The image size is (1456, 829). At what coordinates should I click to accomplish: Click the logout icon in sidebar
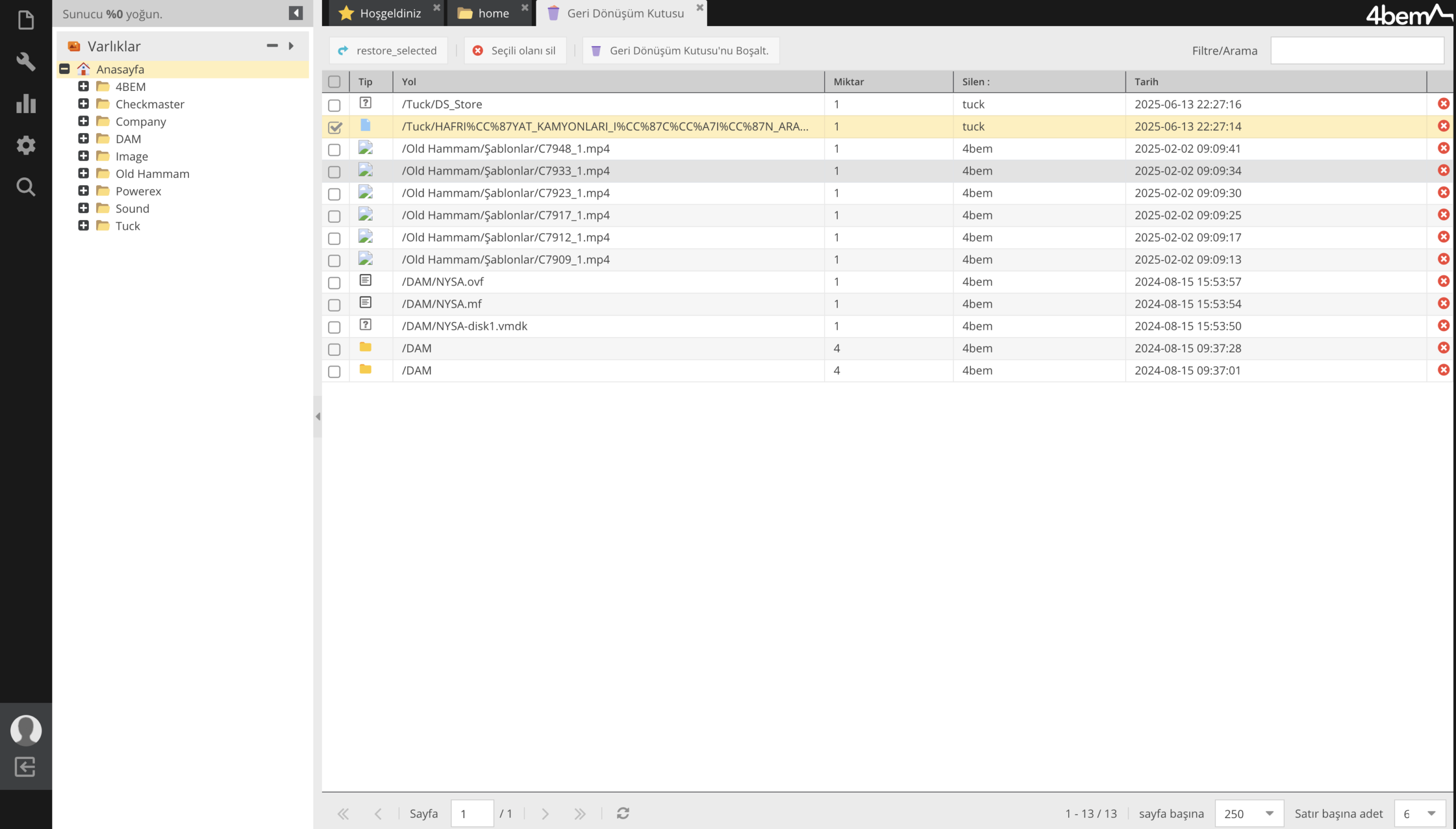[25, 766]
